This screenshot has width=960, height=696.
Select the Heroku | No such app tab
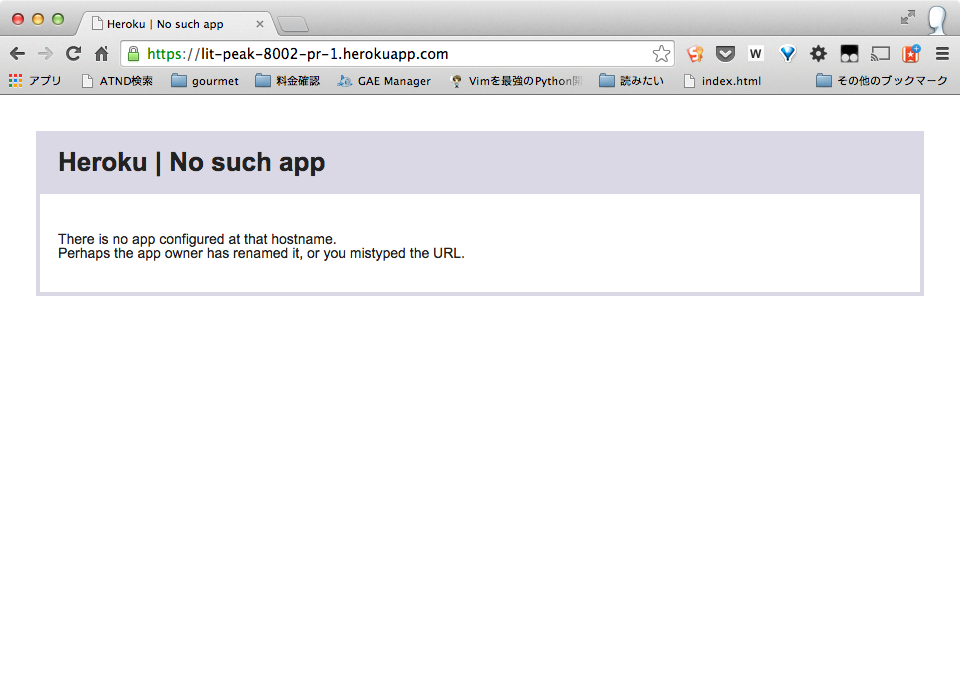click(x=174, y=24)
